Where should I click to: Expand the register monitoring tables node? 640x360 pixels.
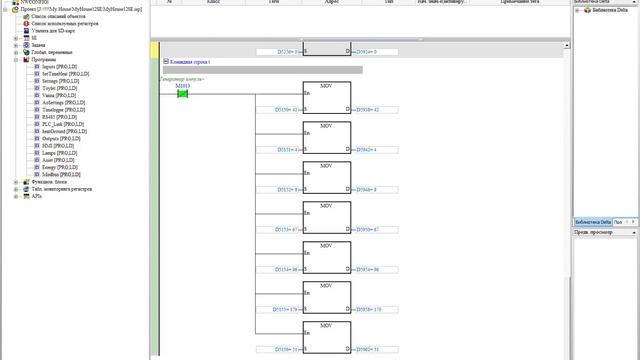[x=16, y=189]
